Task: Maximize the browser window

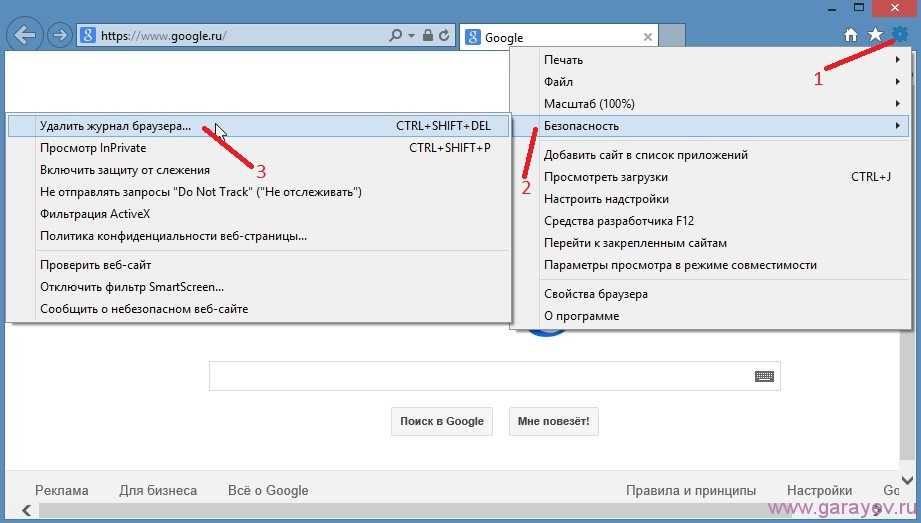Action: pyautogui.click(x=859, y=8)
